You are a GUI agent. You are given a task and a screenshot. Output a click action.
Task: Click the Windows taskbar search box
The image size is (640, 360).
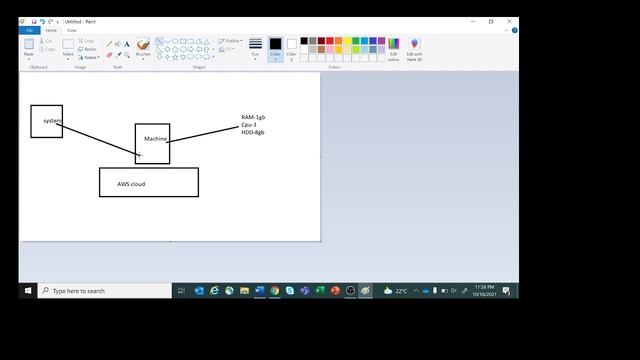[105, 291]
